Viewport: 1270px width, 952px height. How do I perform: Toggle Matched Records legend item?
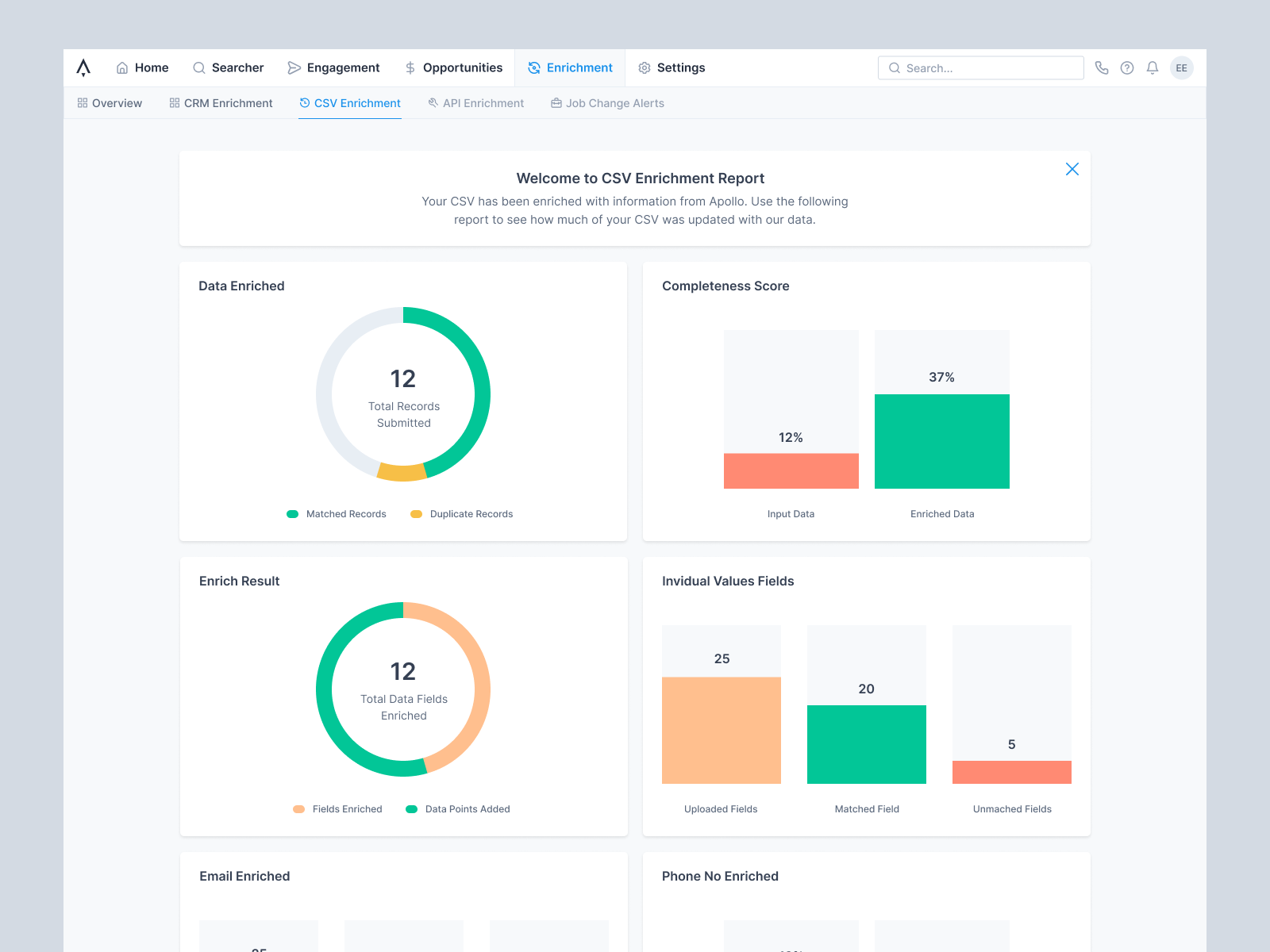click(x=337, y=514)
